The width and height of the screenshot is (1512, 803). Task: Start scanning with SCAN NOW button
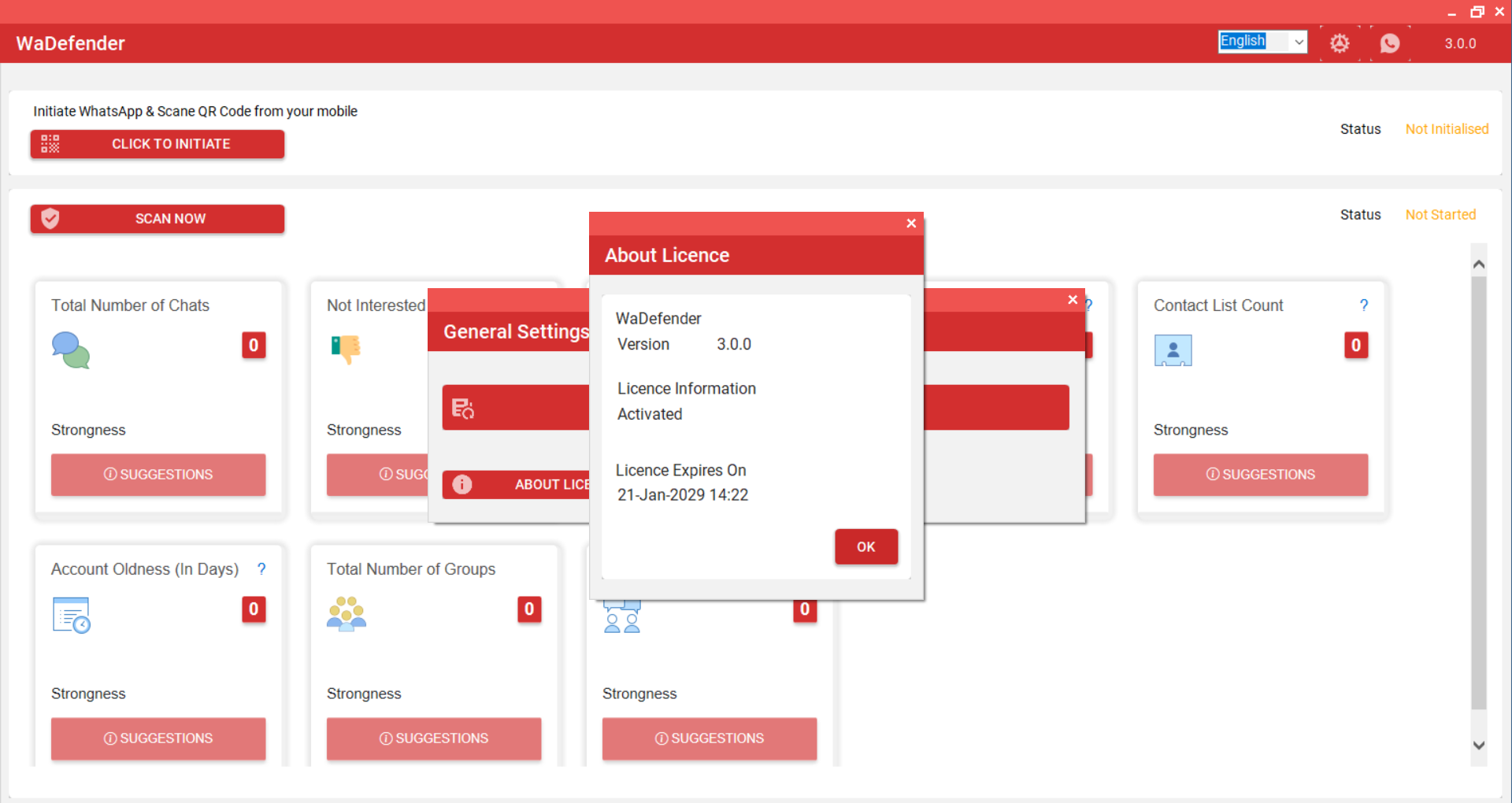click(x=157, y=219)
